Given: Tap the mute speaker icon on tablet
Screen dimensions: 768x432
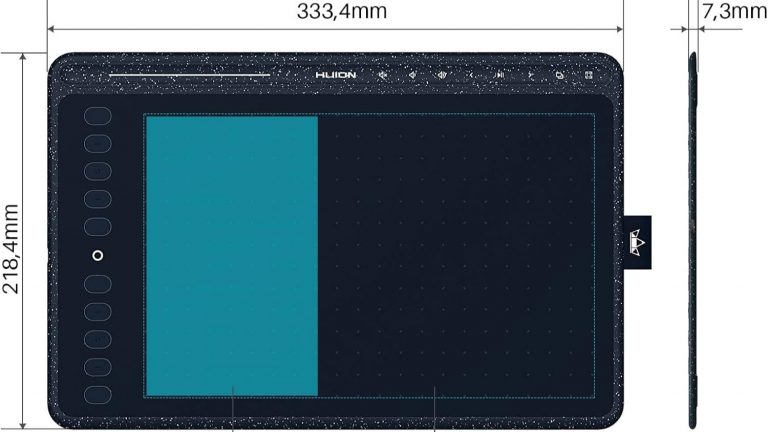Looking at the screenshot, I should [x=383, y=75].
